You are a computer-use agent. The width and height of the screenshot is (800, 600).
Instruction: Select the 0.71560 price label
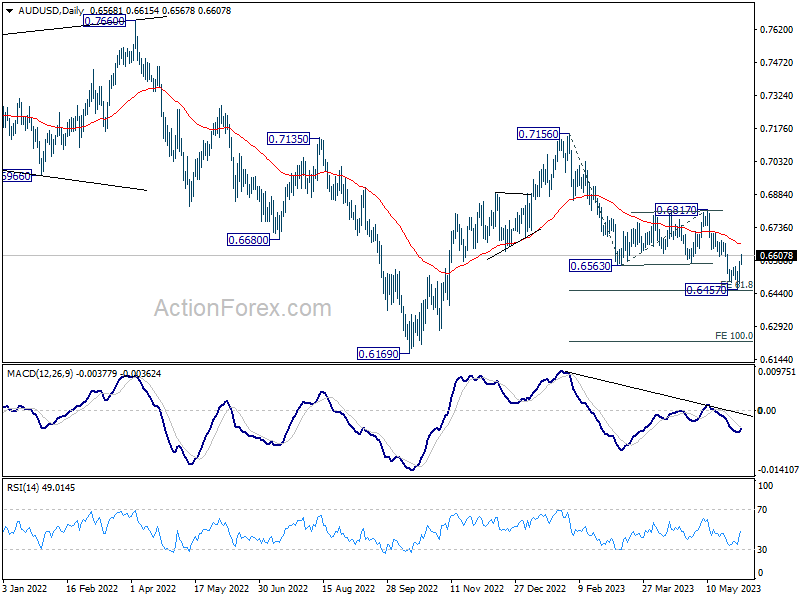point(538,134)
